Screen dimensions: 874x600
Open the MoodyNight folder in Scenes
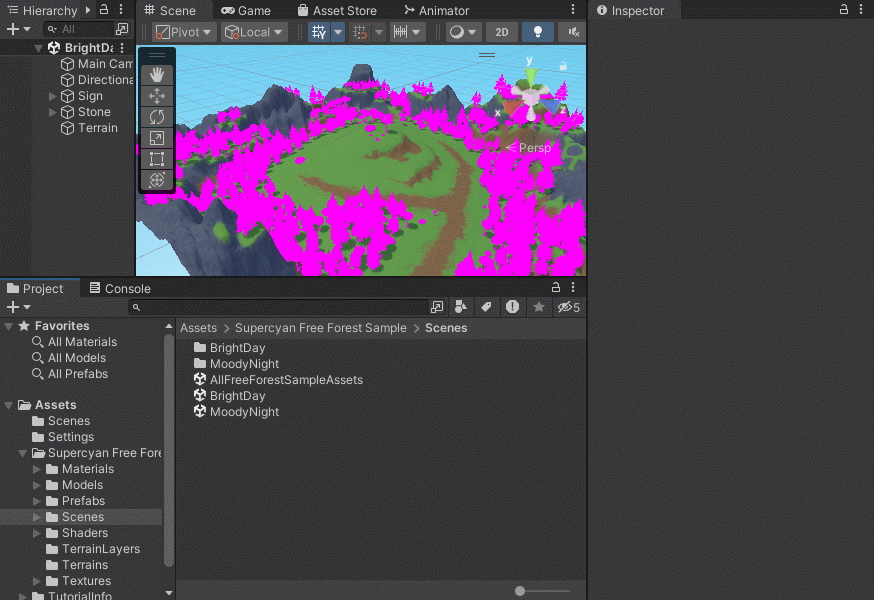coord(236,364)
